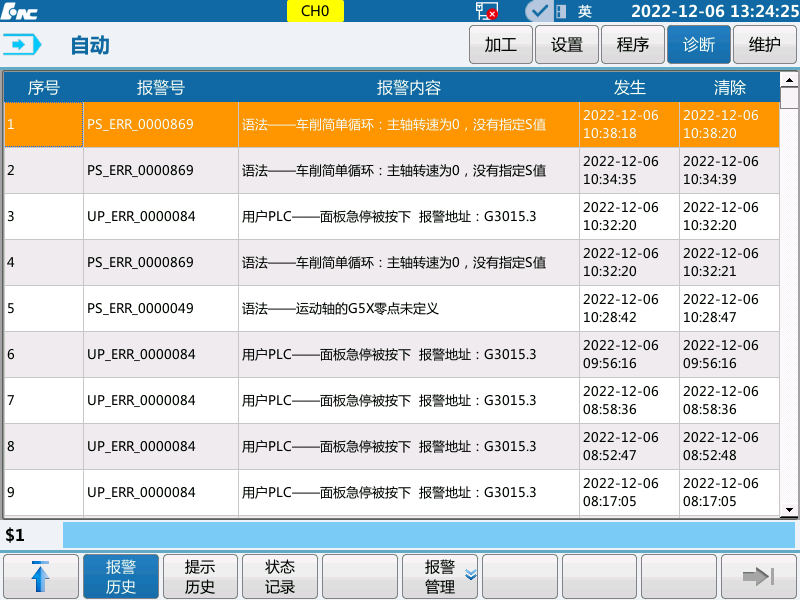Click the active 报警历史 softkey
Image resolution: width=800 pixels, height=600 pixels.
(120, 576)
